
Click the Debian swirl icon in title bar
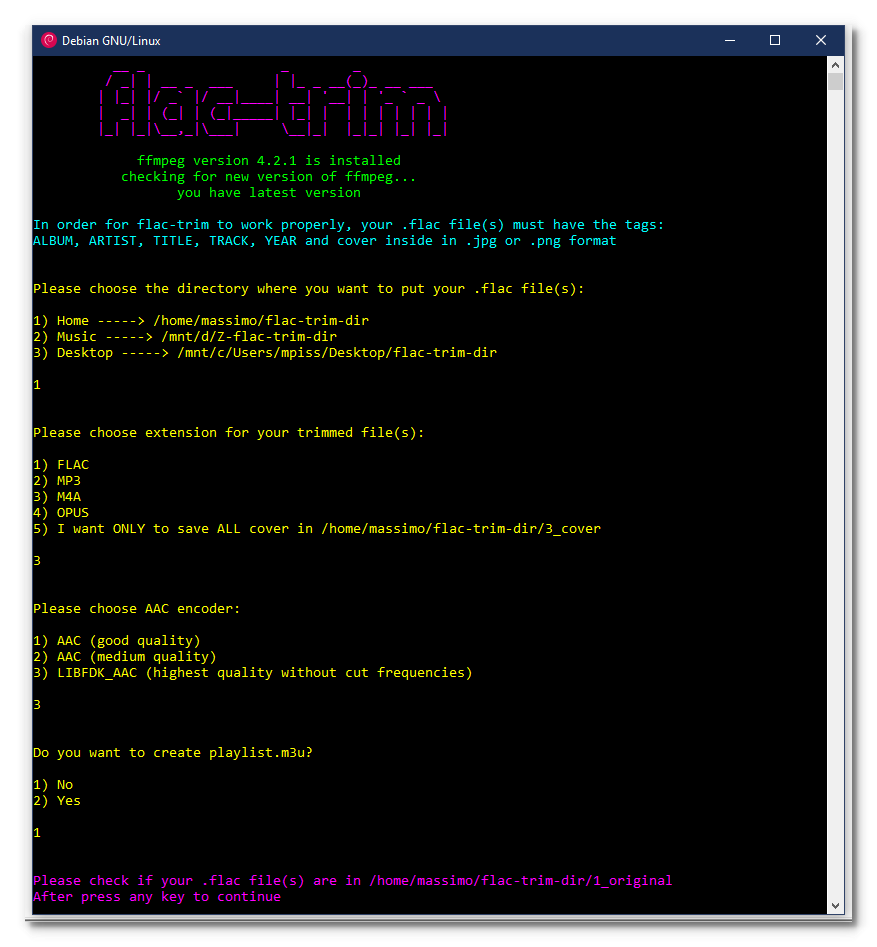(49, 40)
